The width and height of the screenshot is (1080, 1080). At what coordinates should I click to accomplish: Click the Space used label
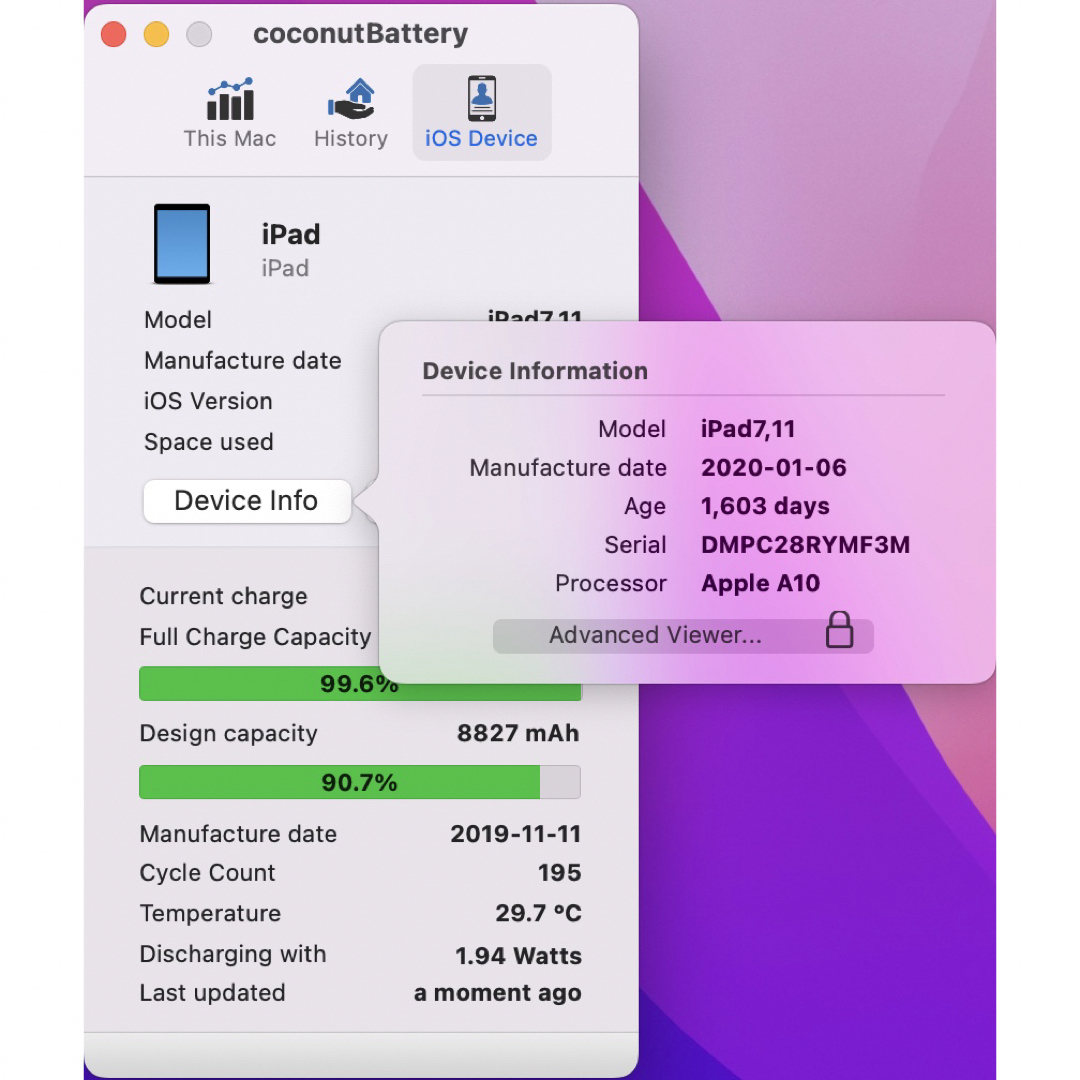coord(209,442)
